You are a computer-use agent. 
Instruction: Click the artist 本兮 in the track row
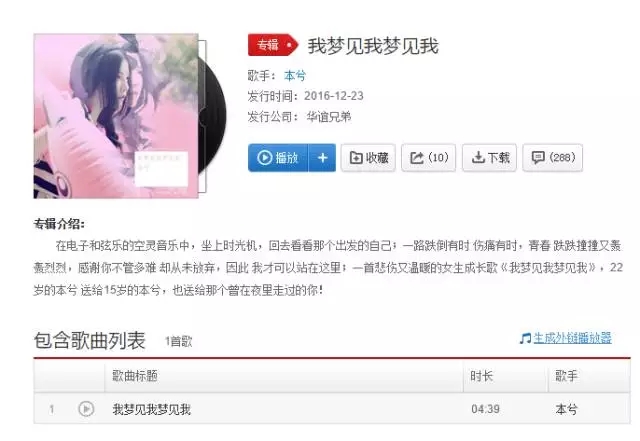tap(567, 409)
